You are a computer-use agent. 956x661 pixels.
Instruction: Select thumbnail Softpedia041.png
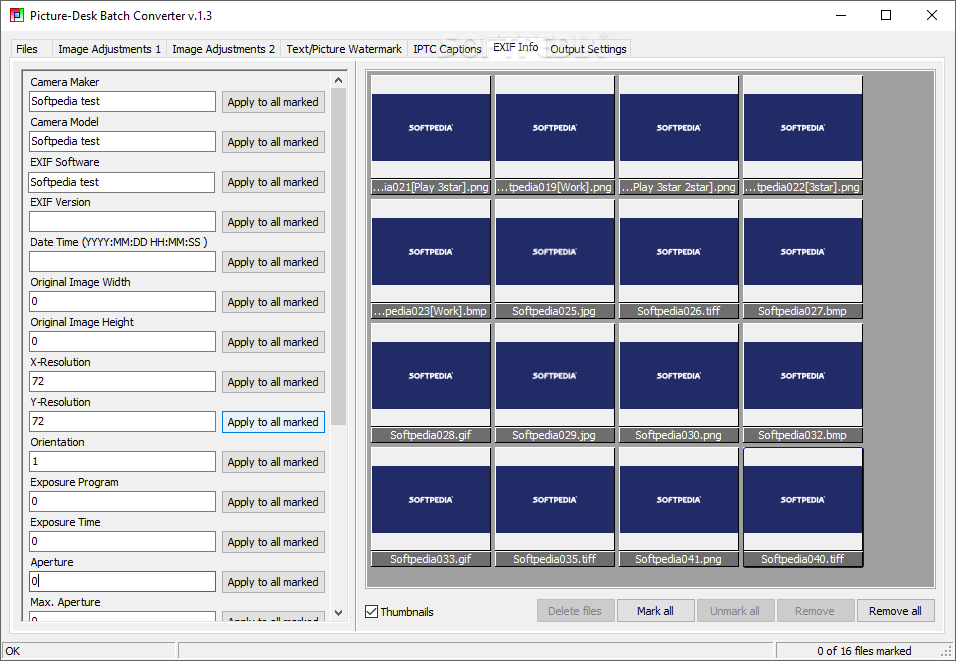pyautogui.click(x=679, y=507)
